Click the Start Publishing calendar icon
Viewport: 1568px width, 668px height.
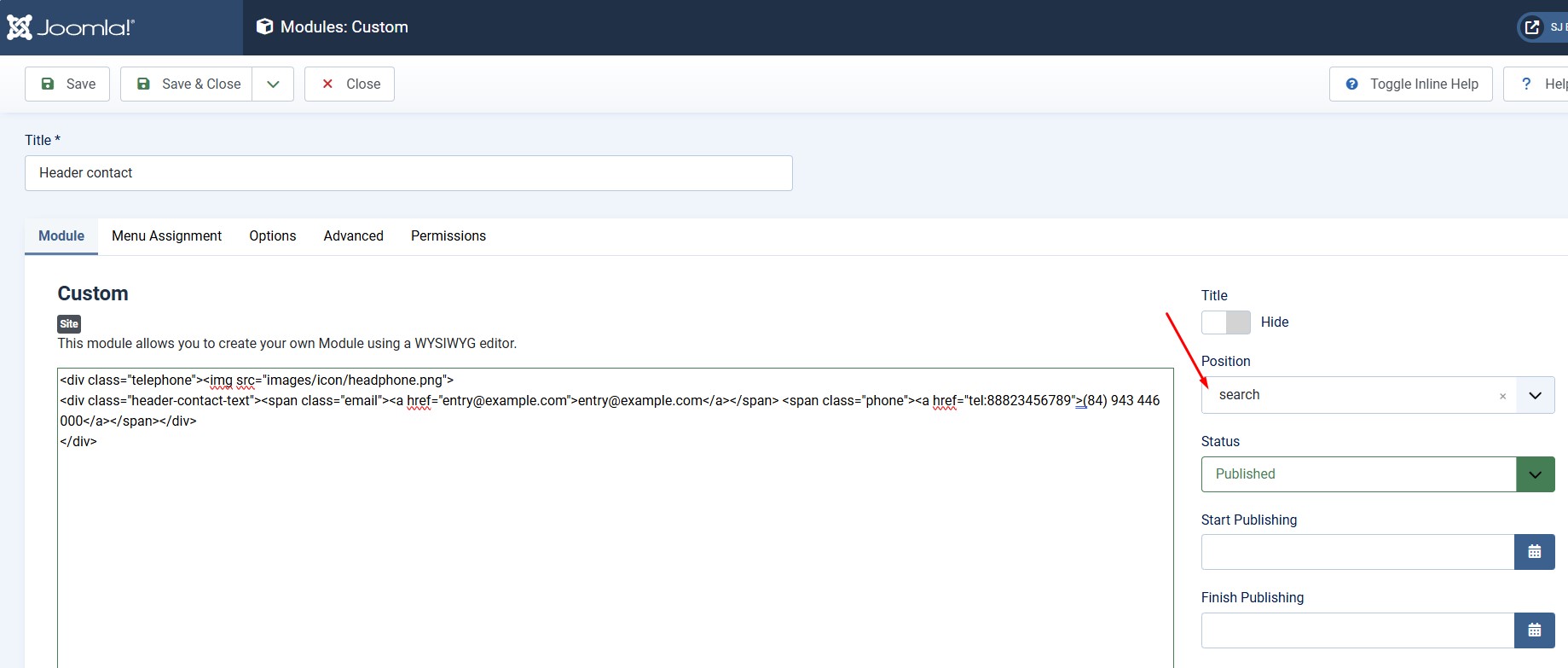(x=1534, y=552)
